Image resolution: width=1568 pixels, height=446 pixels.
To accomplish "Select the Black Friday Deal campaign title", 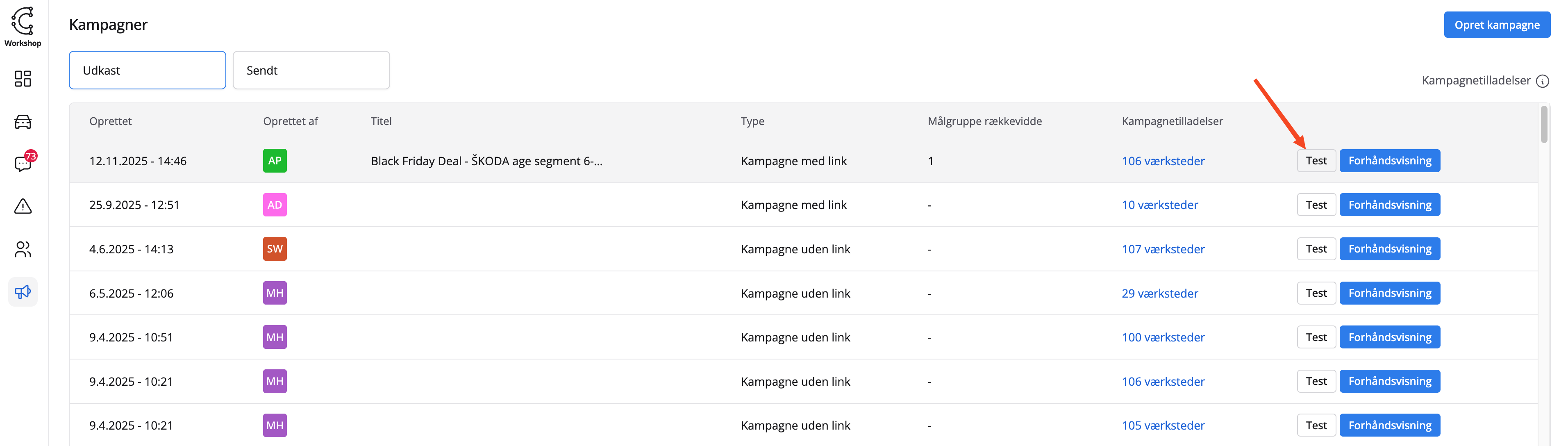I will [486, 161].
